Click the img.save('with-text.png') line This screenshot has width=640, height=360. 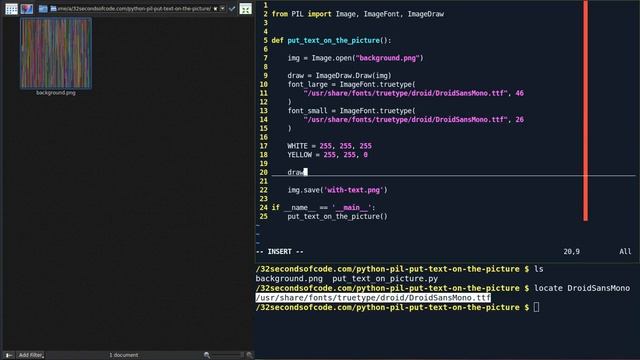pyautogui.click(x=337, y=190)
